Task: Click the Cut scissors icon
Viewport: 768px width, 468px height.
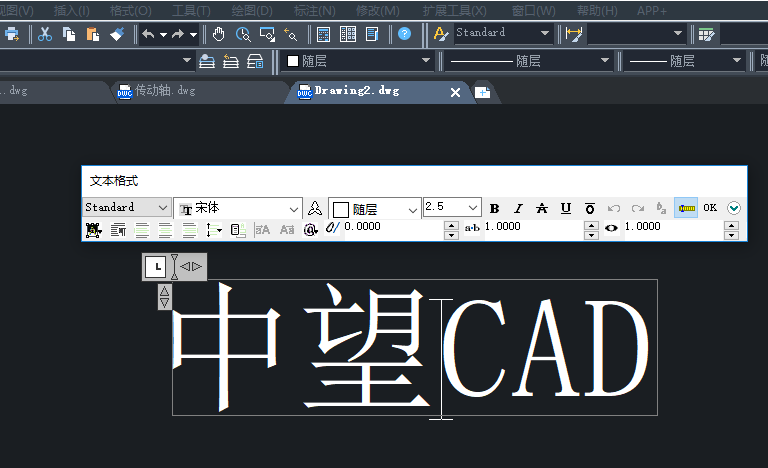Action: pyautogui.click(x=45, y=34)
